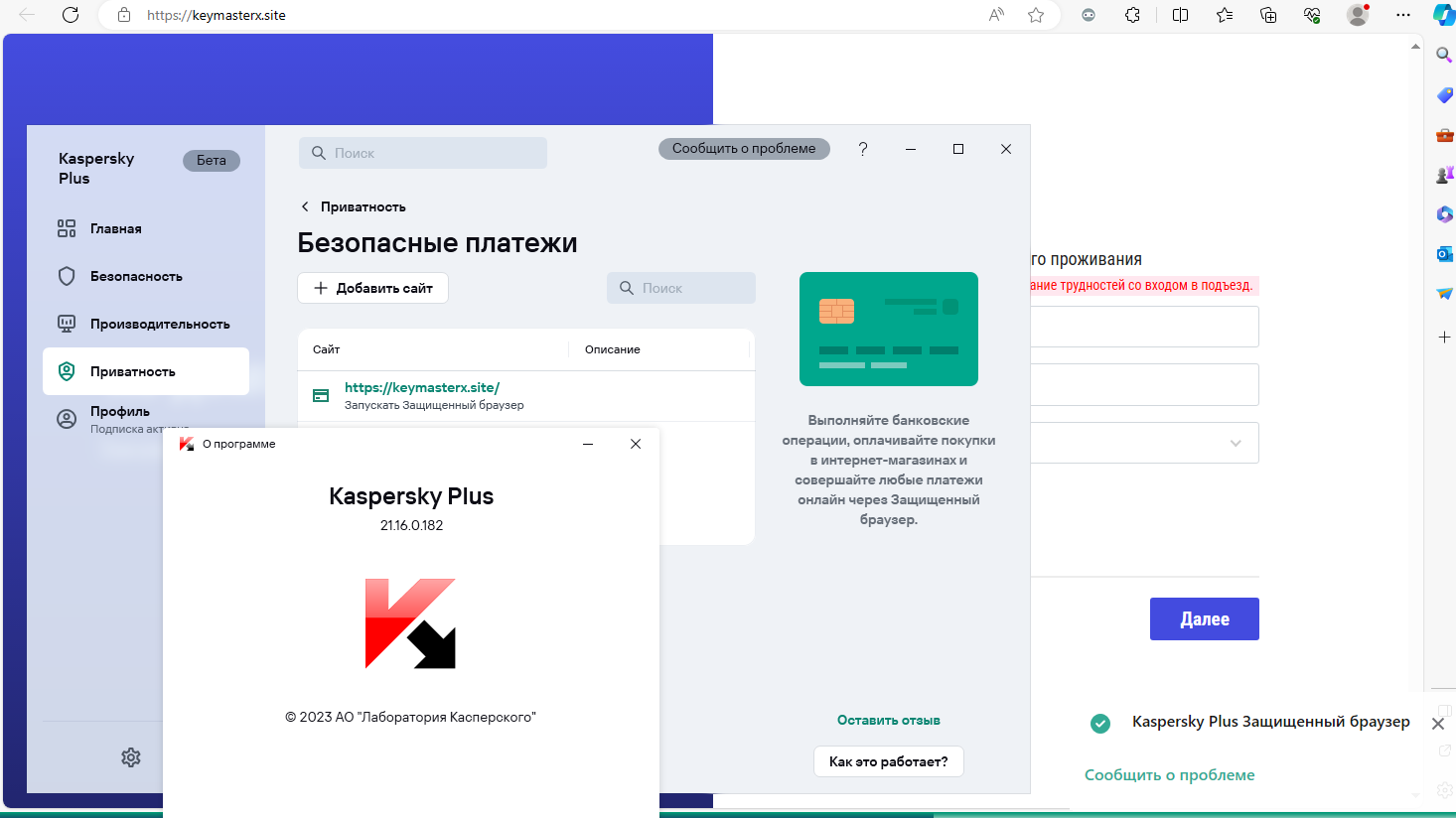Click the green bank card illustration
This screenshot has height=818, width=1456.
(889, 329)
